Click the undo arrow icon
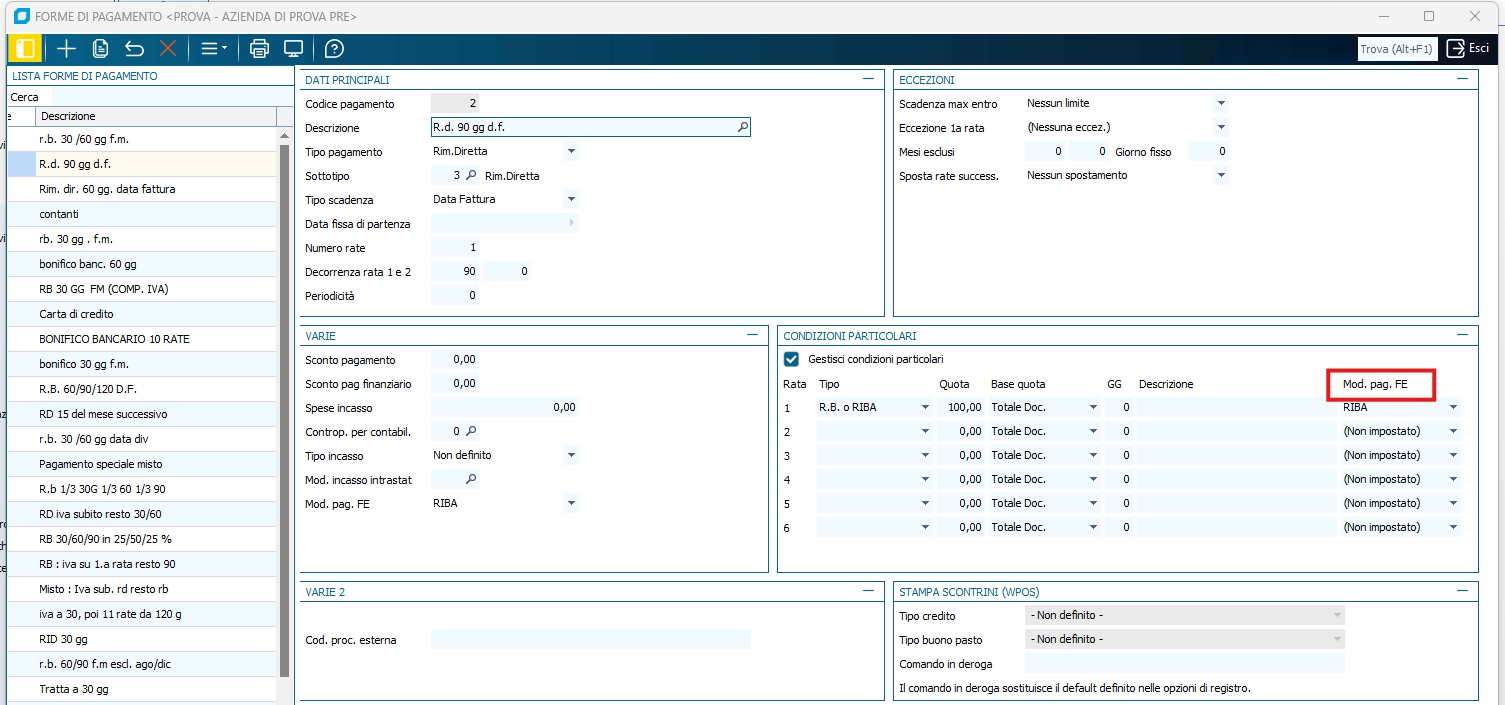 tap(134, 48)
